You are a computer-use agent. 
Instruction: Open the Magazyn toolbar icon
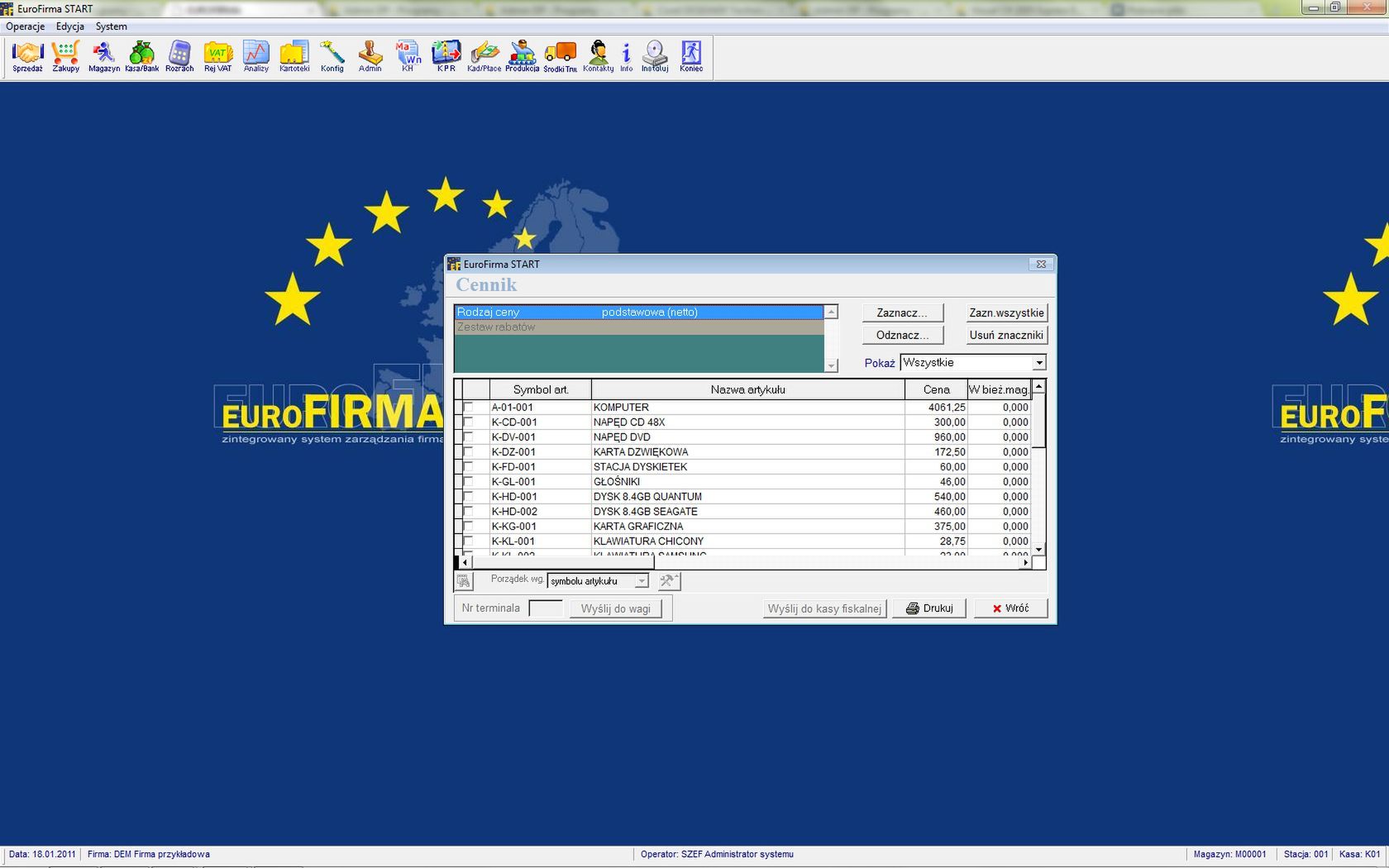click(x=103, y=56)
